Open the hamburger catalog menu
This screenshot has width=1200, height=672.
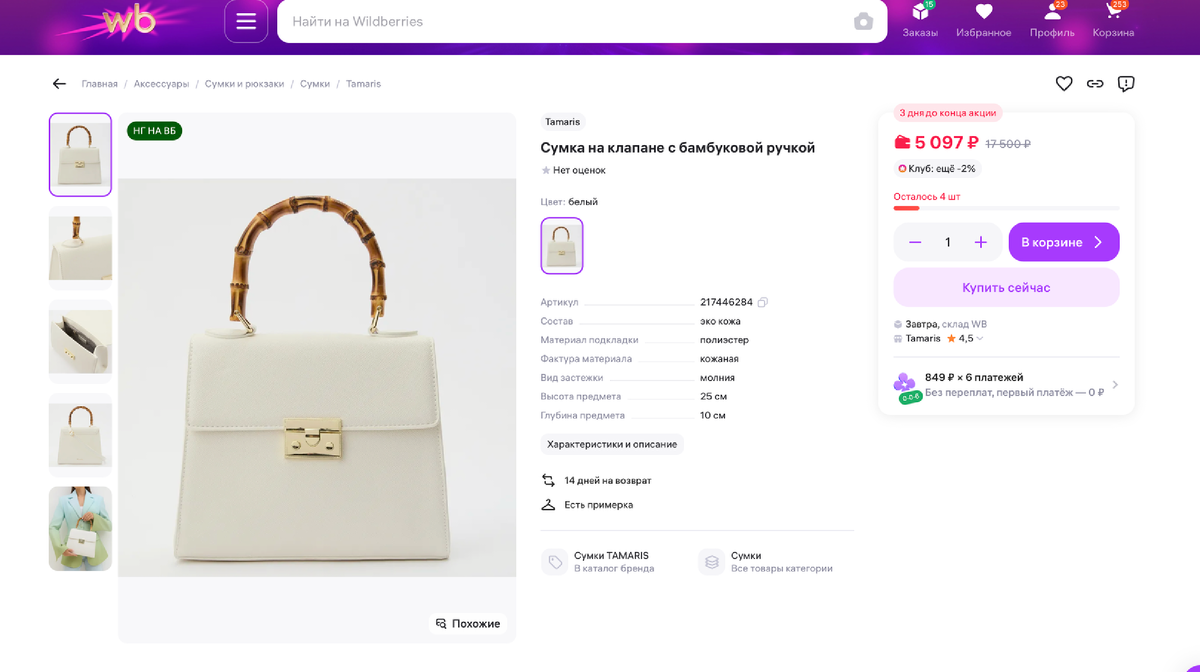246,21
